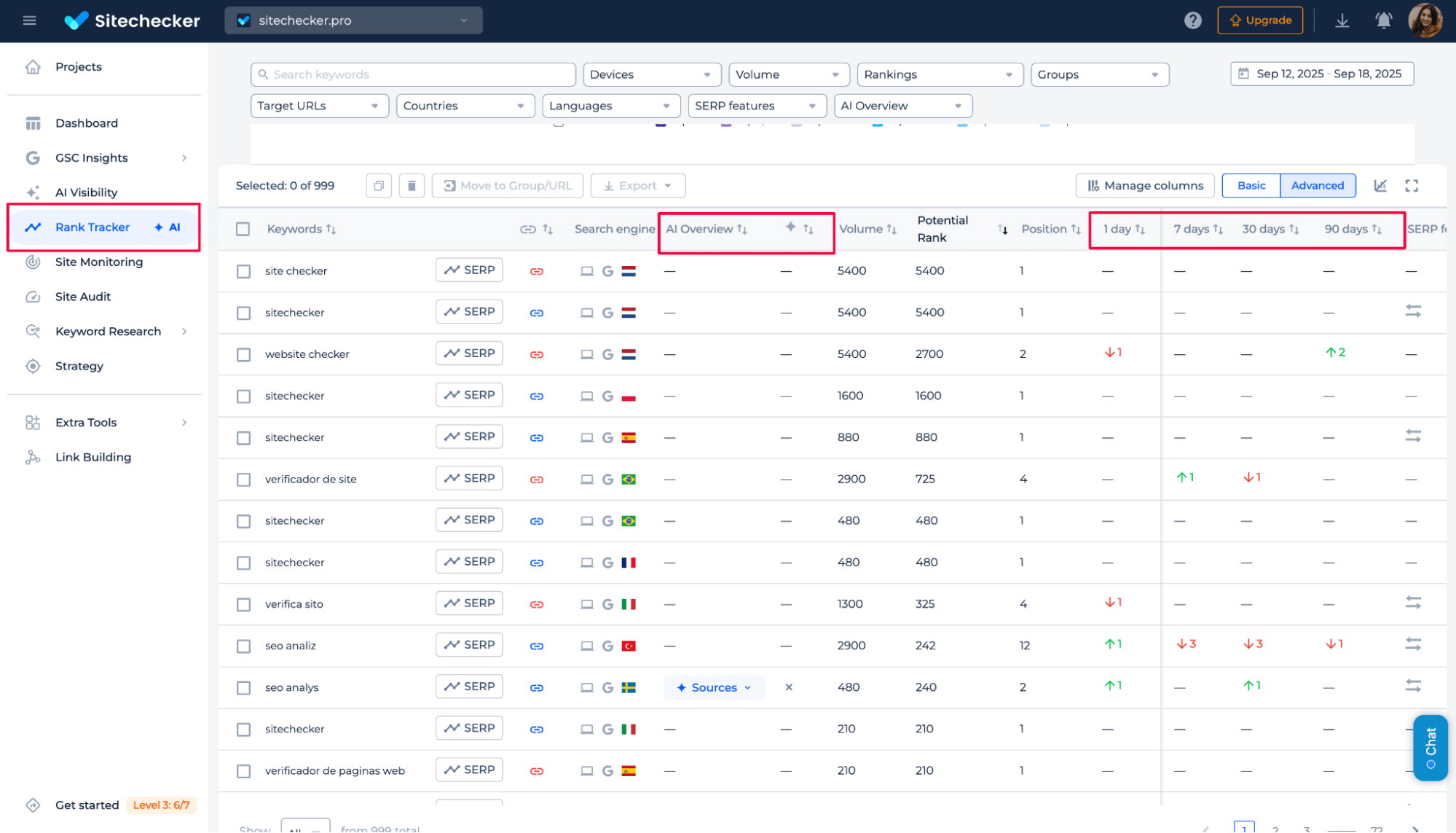Open the Rankings filter dropdown
Image resolution: width=1456 pixels, height=833 pixels.
click(x=940, y=74)
